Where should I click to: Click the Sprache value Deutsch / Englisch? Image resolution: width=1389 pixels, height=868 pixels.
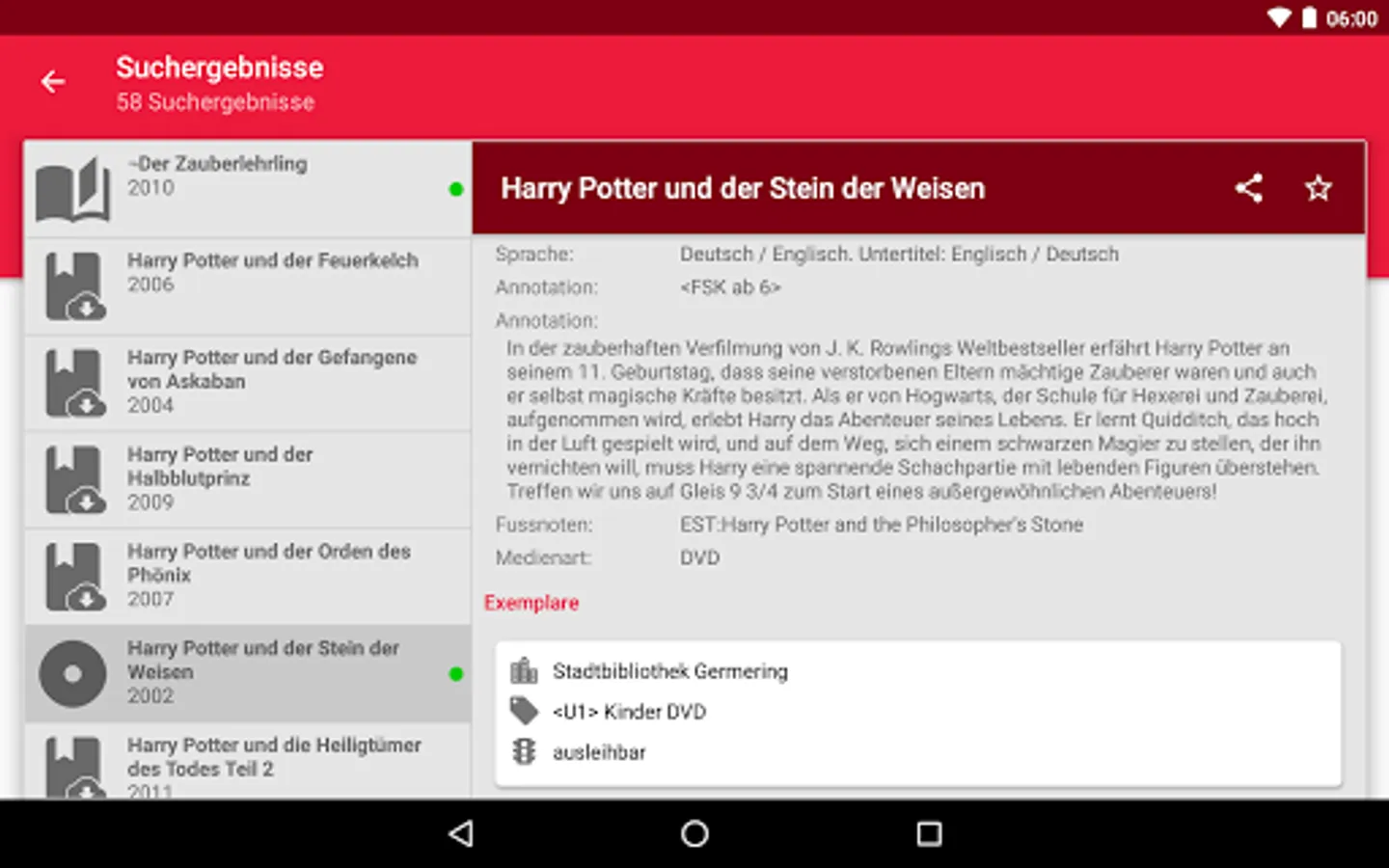pos(899,255)
